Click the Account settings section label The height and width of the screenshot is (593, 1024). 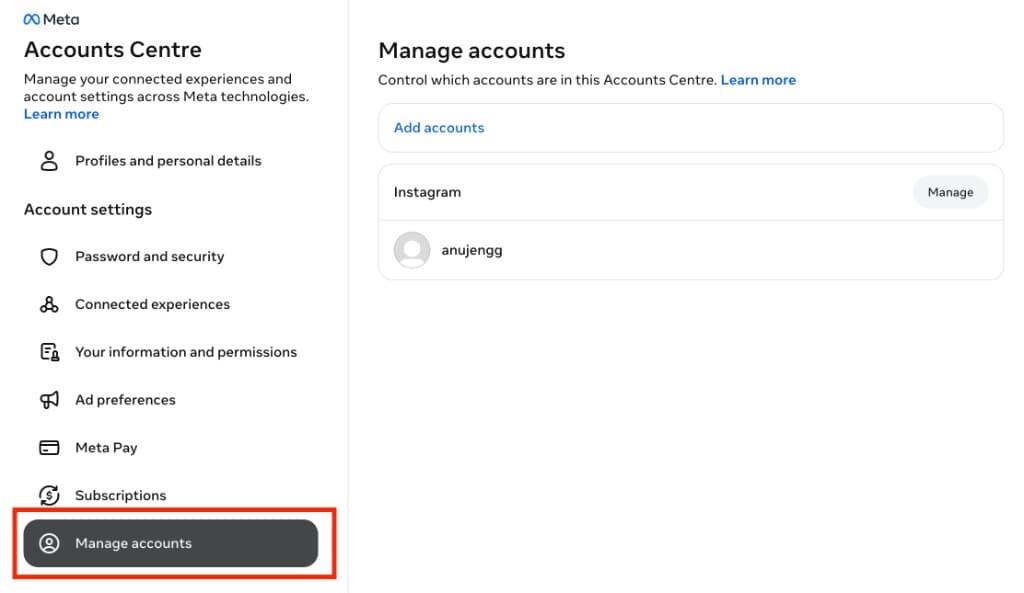(x=88, y=210)
